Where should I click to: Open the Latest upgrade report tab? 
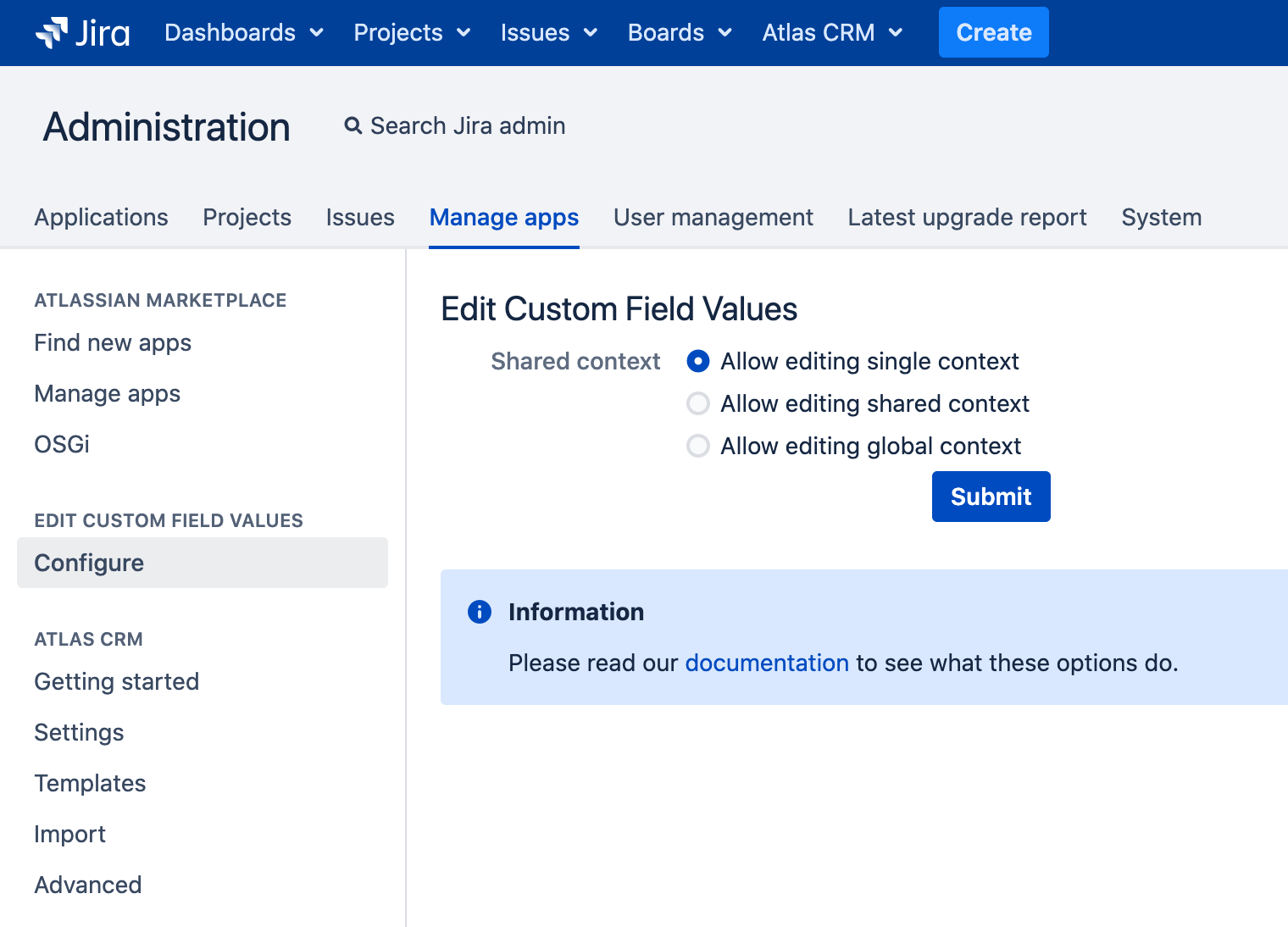pos(967,218)
